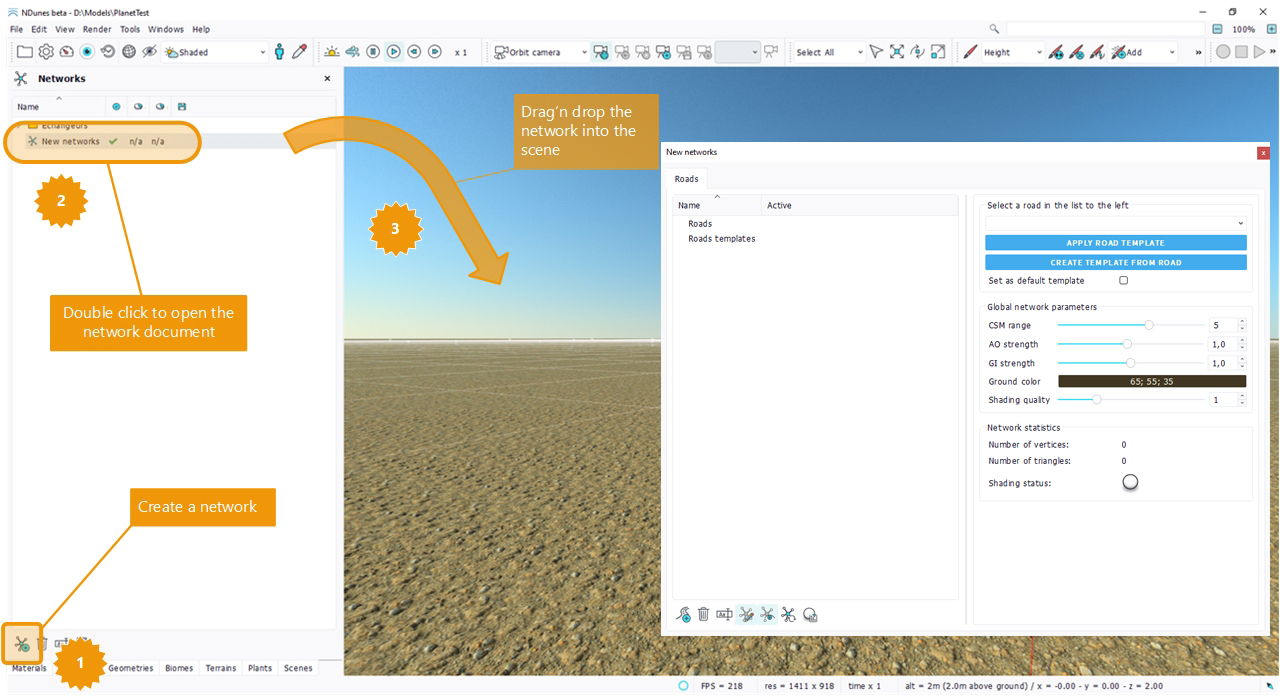Click the create network icon in Networks panel
The height and width of the screenshot is (700, 1280).
pyautogui.click(x=21, y=645)
